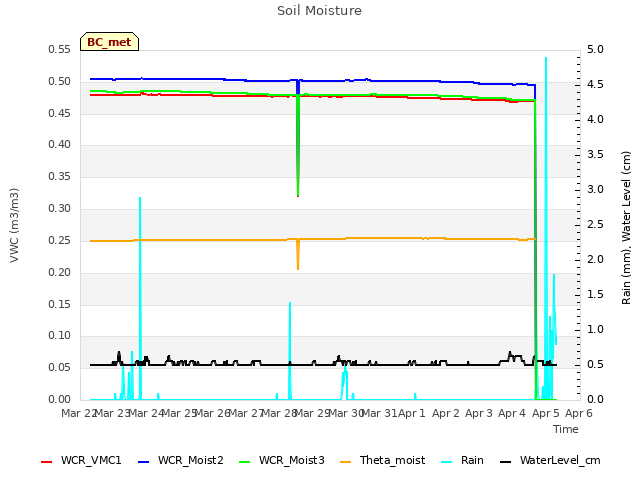Image resolution: width=640 pixels, height=480 pixels.
Task: Click the 0.25 left axis tick
Action: [x=60, y=240]
